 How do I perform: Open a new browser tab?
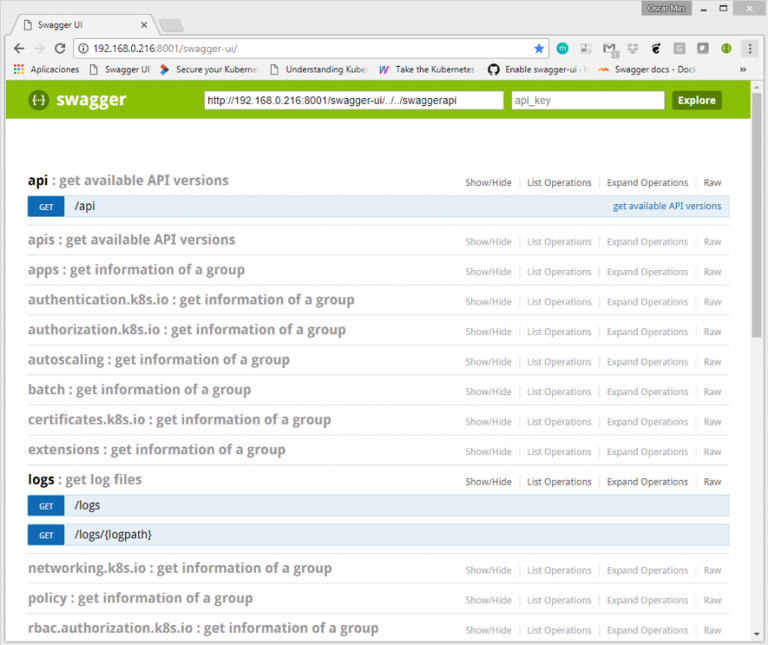(x=171, y=25)
